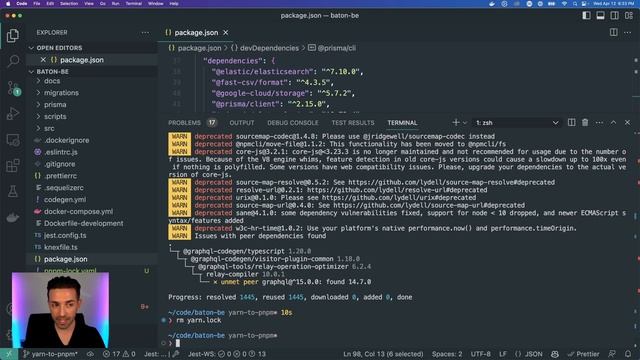Click Ln 98, Col 13 cursor position

(x=383, y=354)
